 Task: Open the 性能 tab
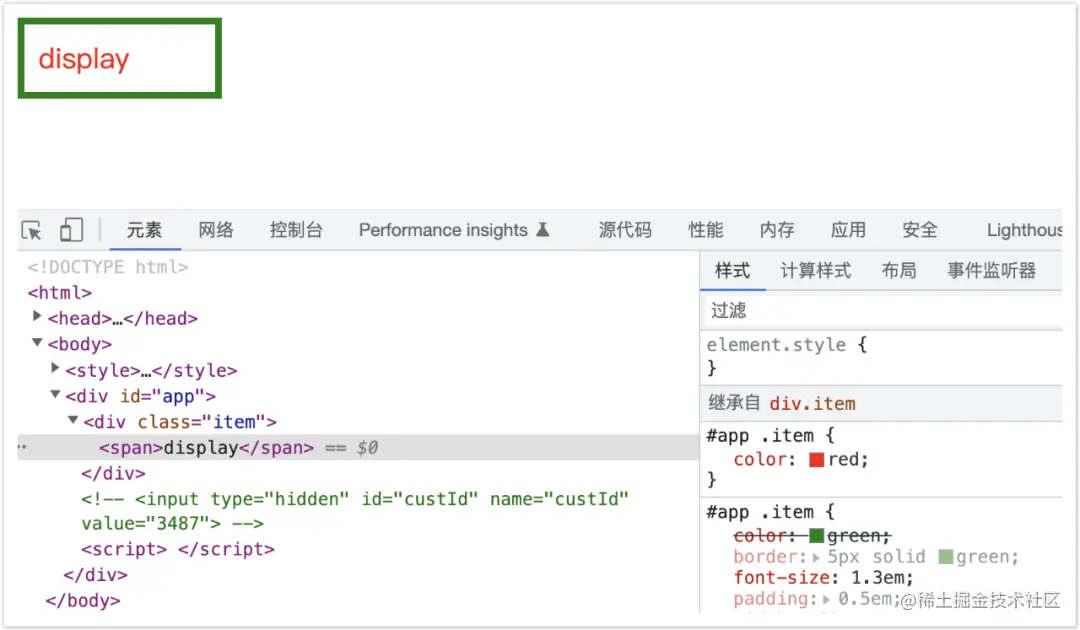point(705,230)
